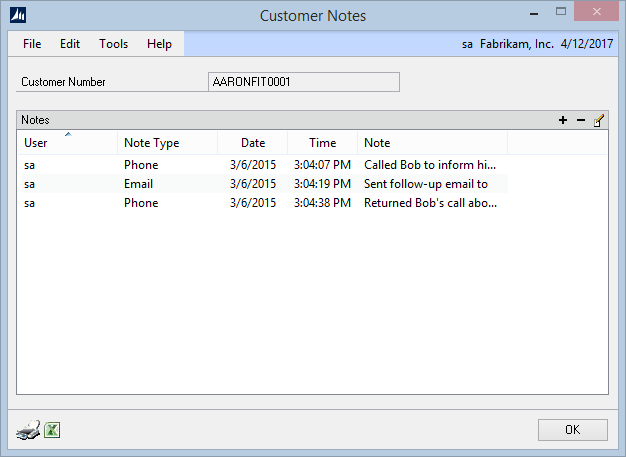Click the 'sa' user ID in header bar
This screenshot has width=626, height=457.
(467, 44)
